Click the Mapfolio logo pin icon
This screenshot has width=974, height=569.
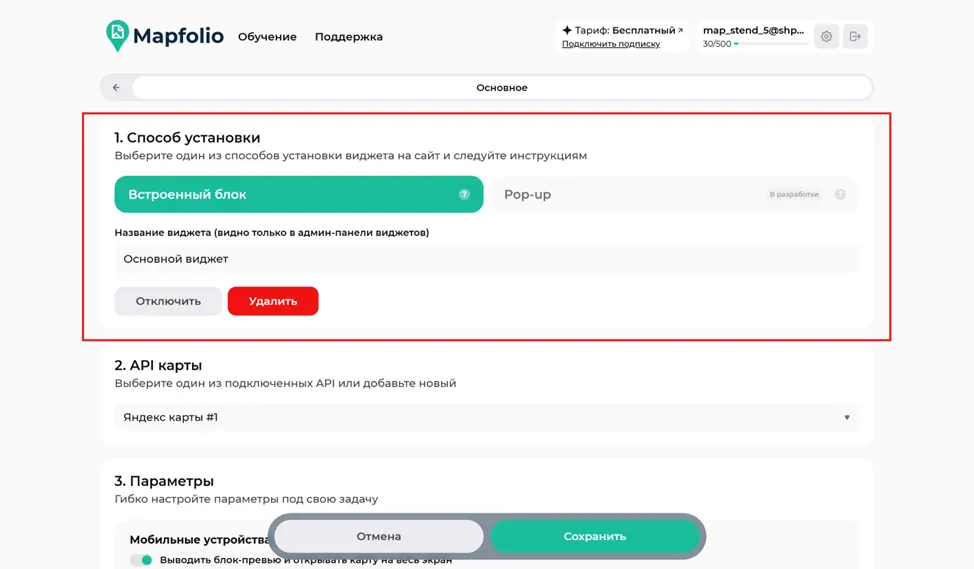pyautogui.click(x=117, y=35)
